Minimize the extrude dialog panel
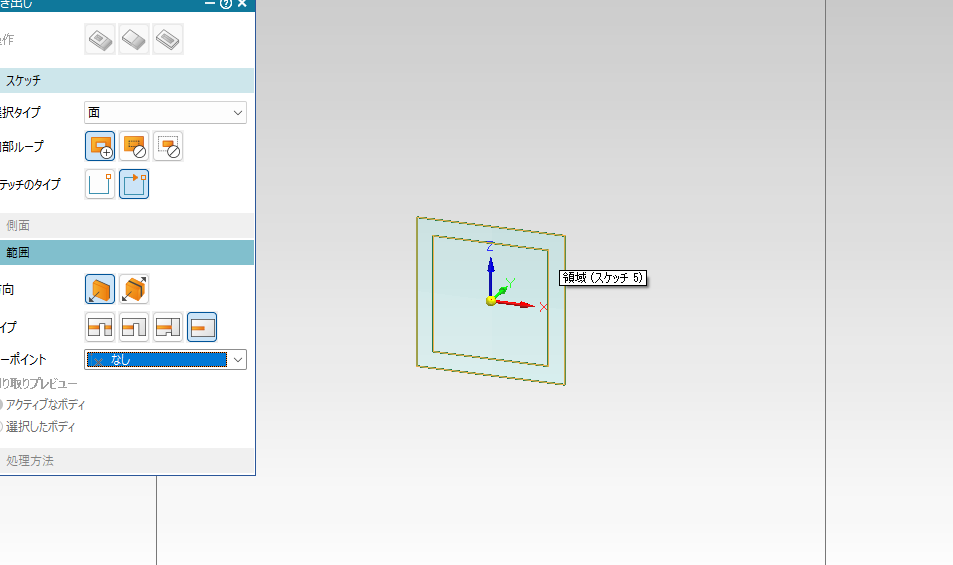 pyautogui.click(x=210, y=4)
